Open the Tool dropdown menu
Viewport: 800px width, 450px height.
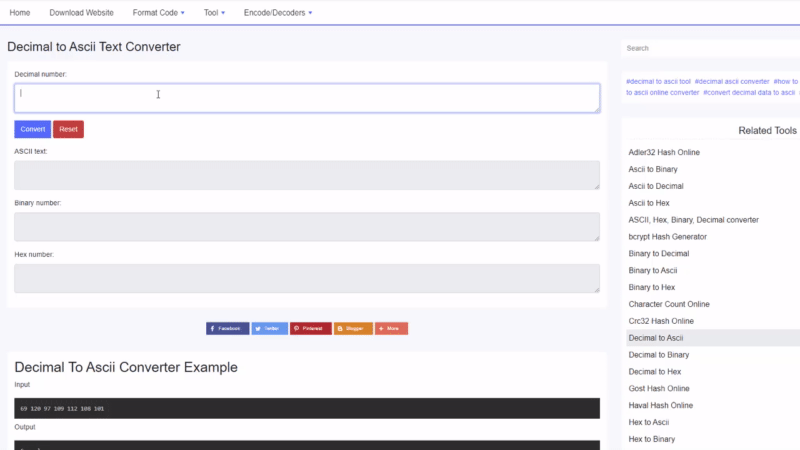[214, 13]
